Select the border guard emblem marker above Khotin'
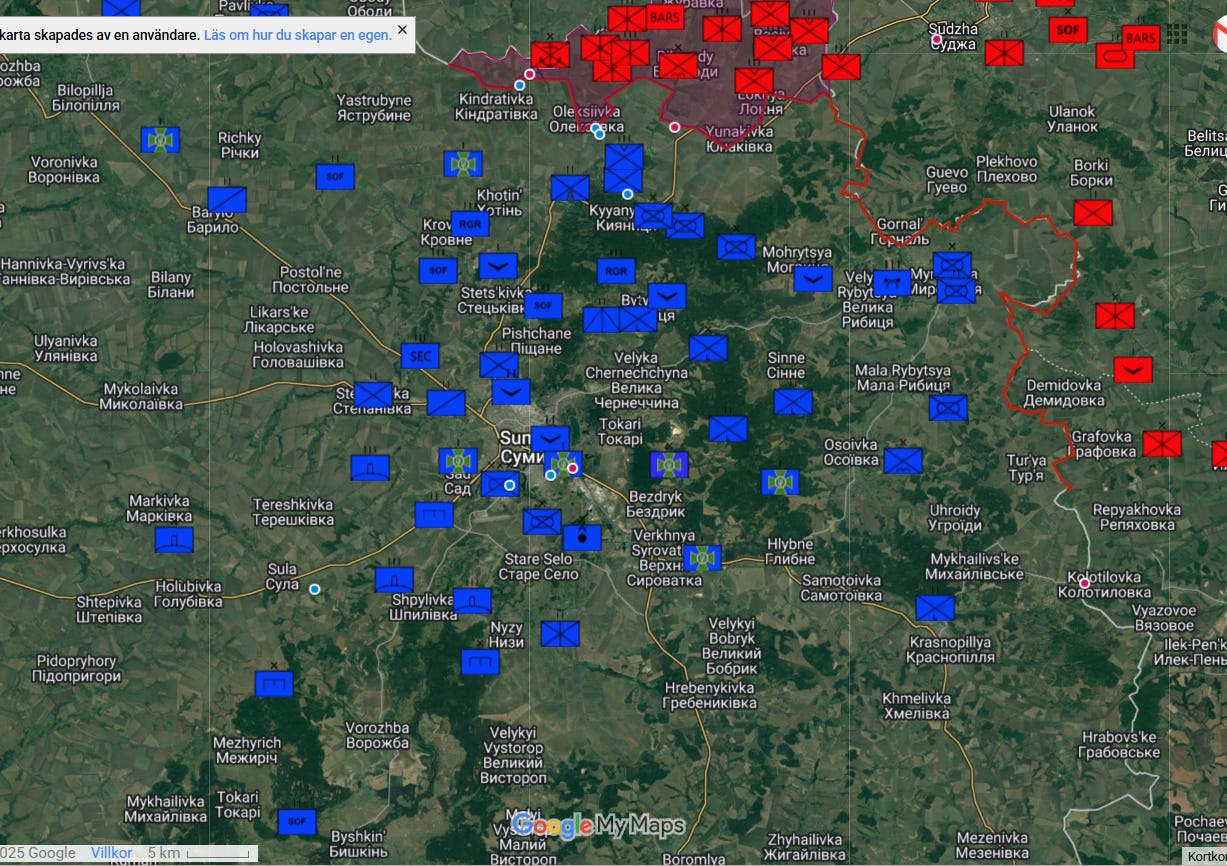The height and width of the screenshot is (866, 1227). tap(463, 164)
